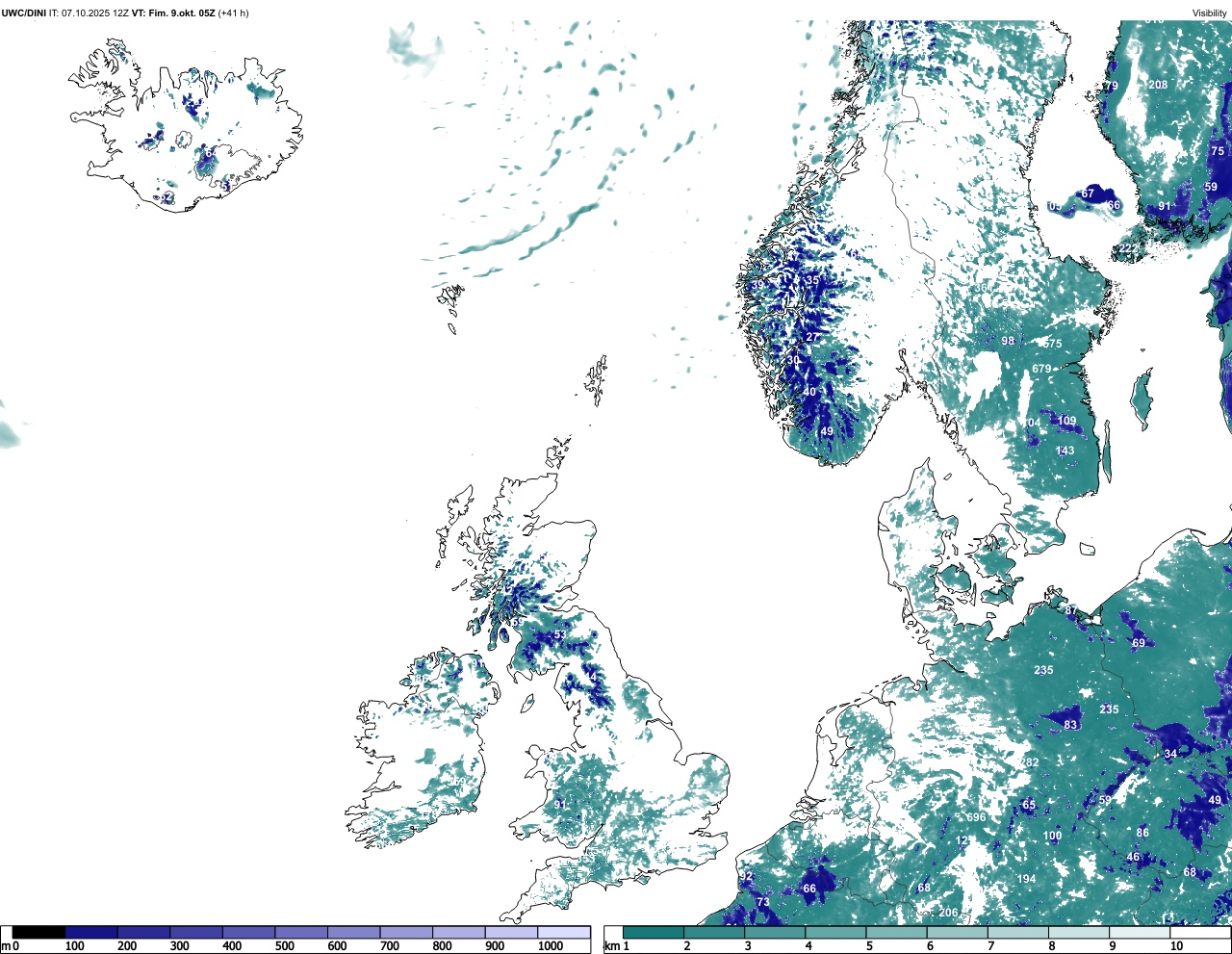Screen dimensions: 1232x954
Task: Click the '282' value in central Germany
Action: click(x=1030, y=762)
